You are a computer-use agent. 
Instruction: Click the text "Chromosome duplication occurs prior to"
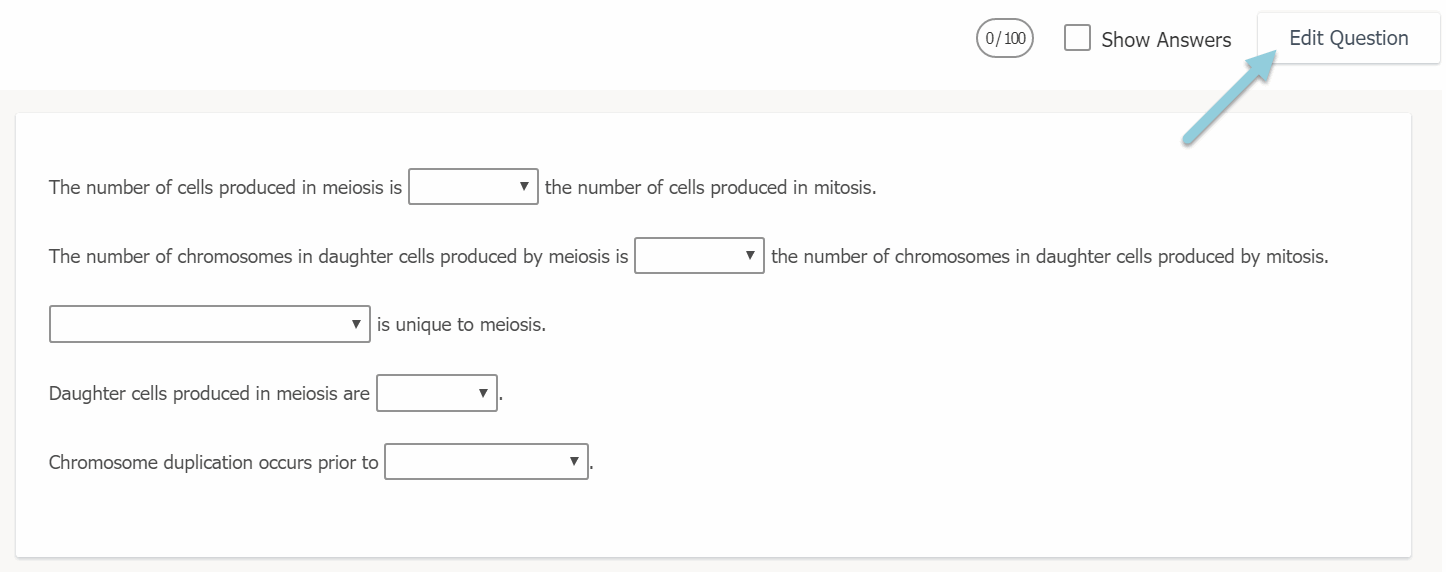coord(213,463)
